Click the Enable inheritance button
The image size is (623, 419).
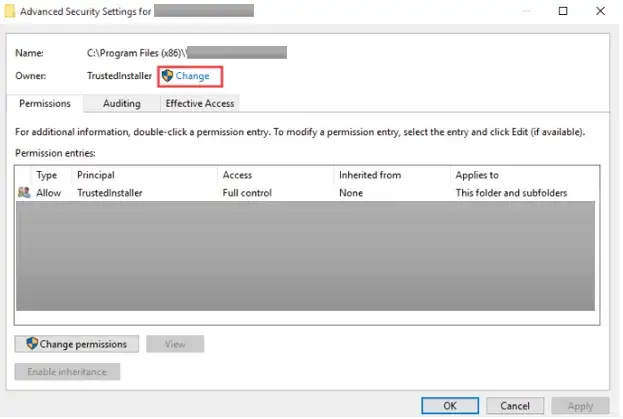[x=67, y=372]
